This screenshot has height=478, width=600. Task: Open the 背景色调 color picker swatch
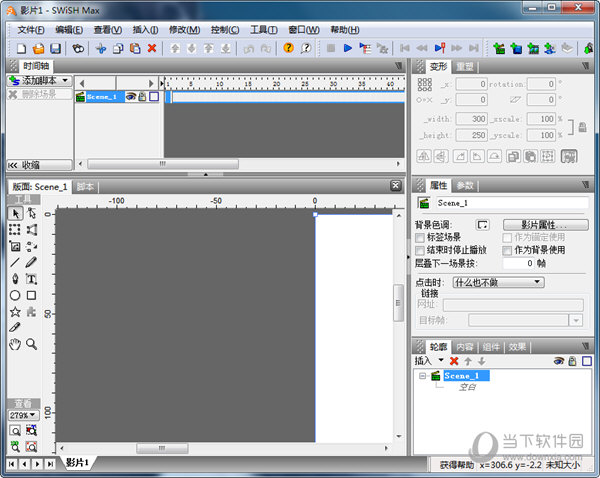pyautogui.click(x=482, y=225)
